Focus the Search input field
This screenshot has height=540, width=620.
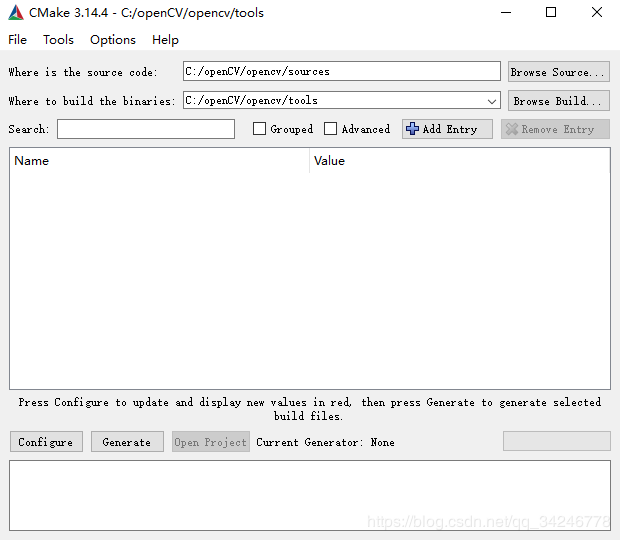coord(146,129)
